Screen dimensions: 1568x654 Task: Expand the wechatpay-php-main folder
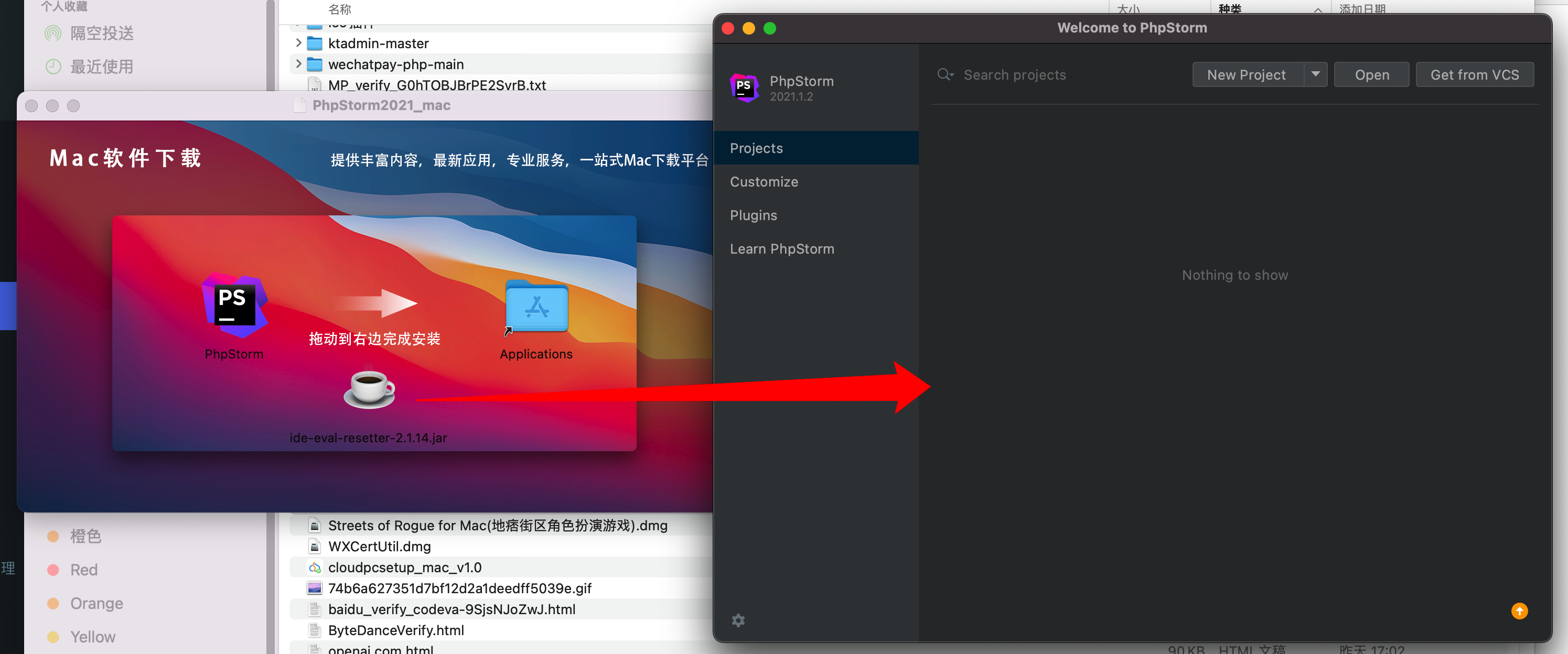coord(298,64)
